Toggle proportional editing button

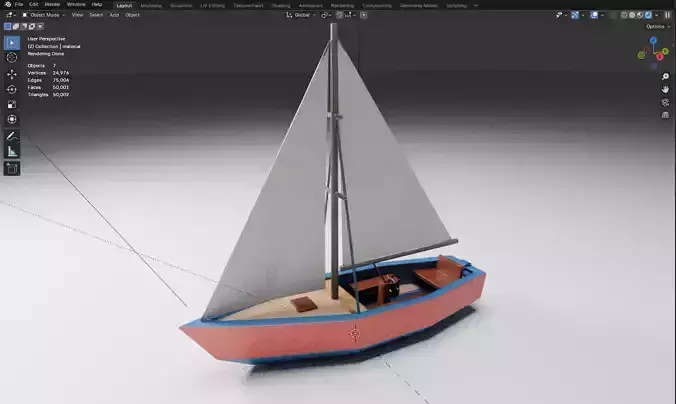364,15
